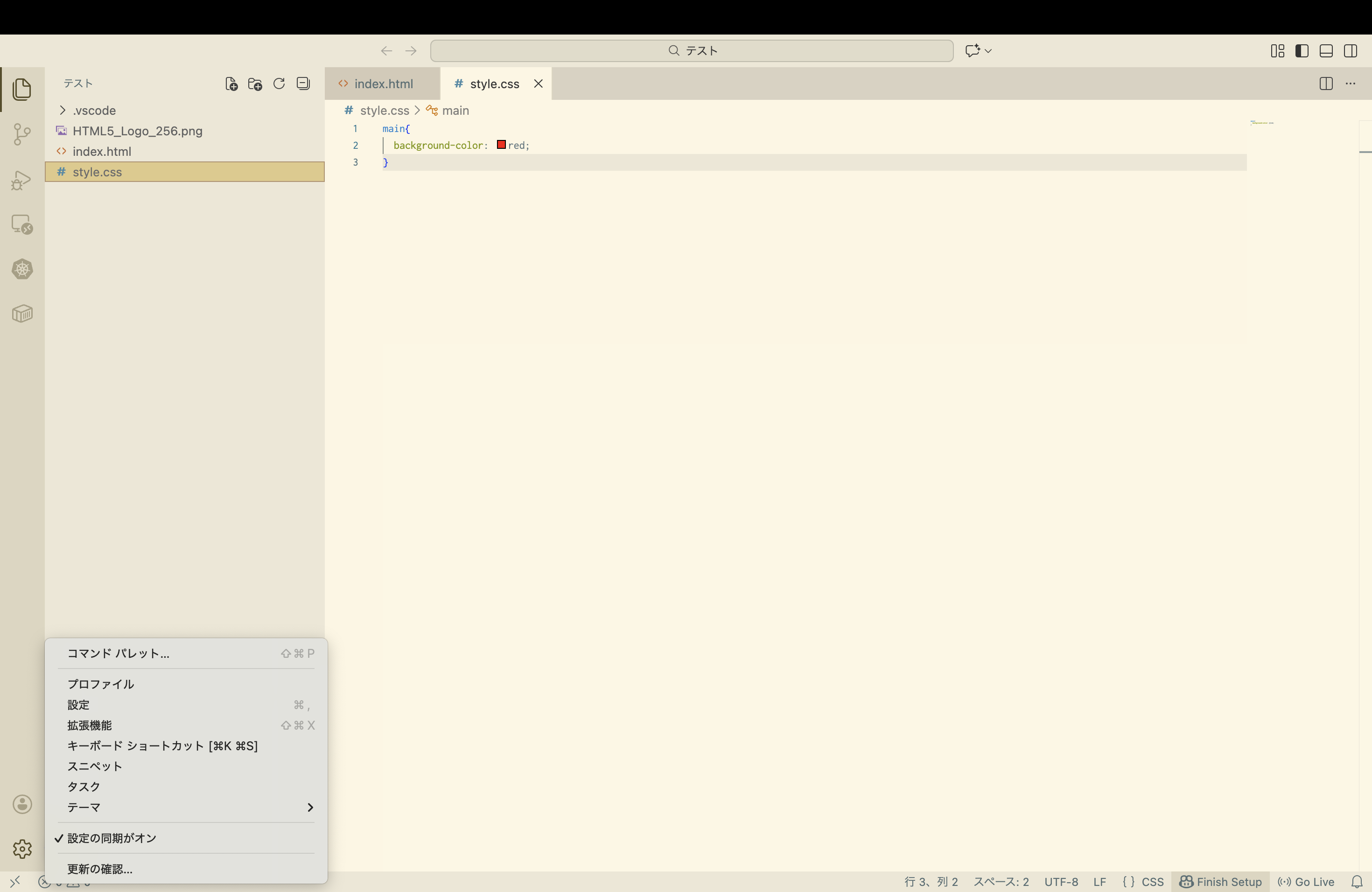Open the Copilot chat dropdown arrow

point(989,51)
